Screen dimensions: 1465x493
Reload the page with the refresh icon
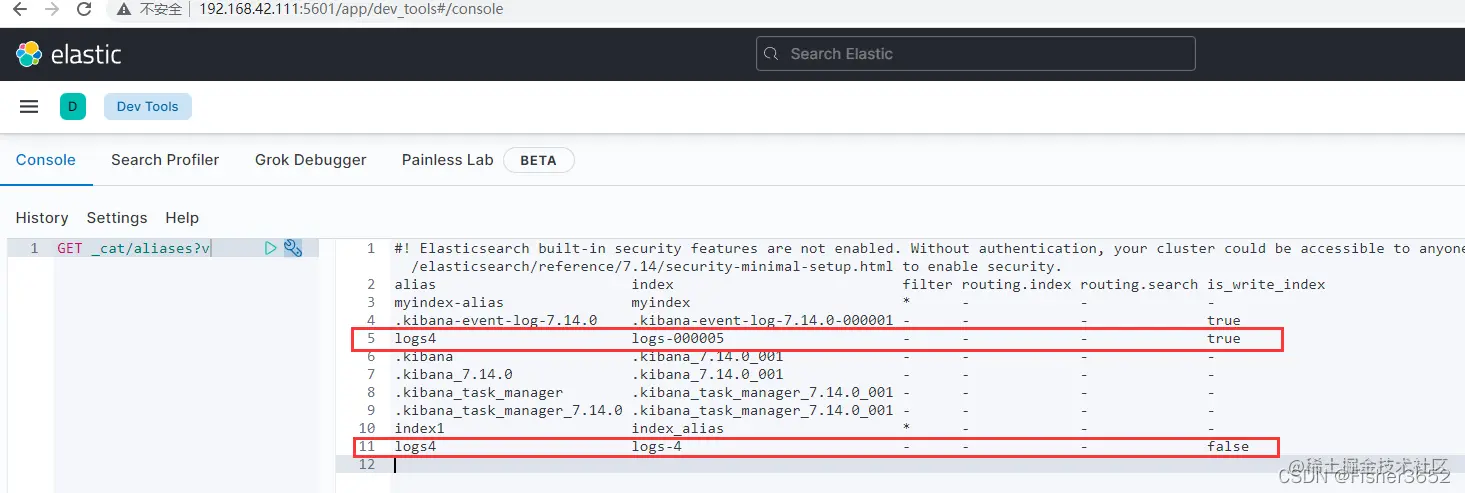[84, 9]
